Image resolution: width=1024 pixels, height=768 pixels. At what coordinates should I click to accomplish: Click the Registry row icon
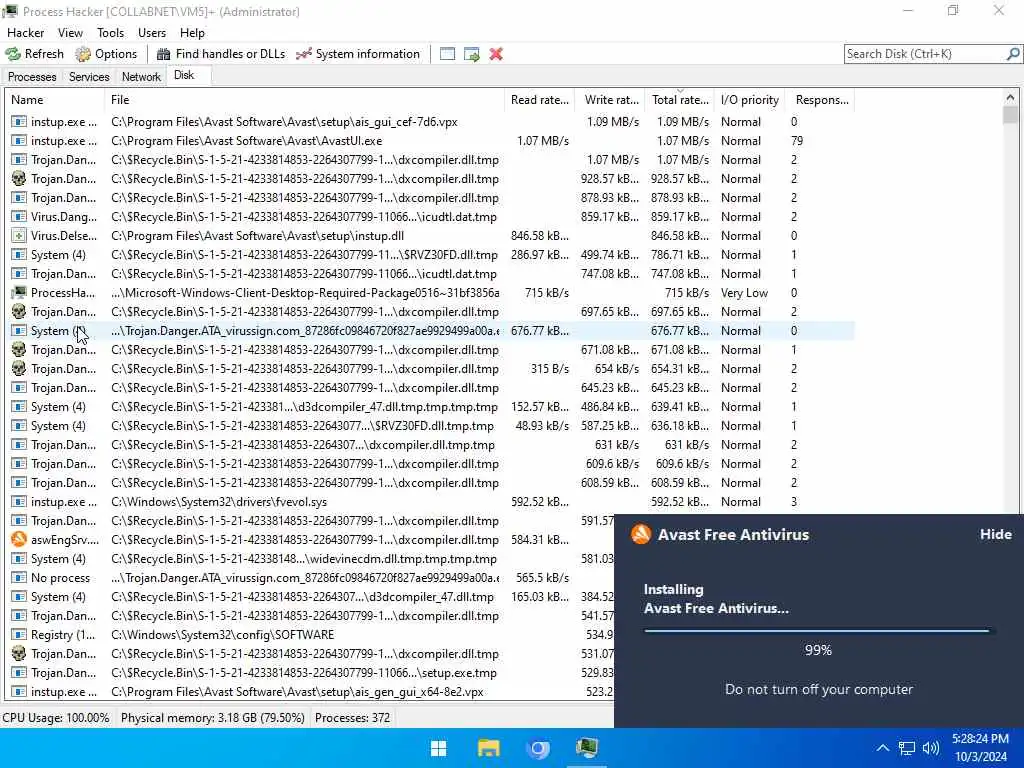[x=20, y=635]
